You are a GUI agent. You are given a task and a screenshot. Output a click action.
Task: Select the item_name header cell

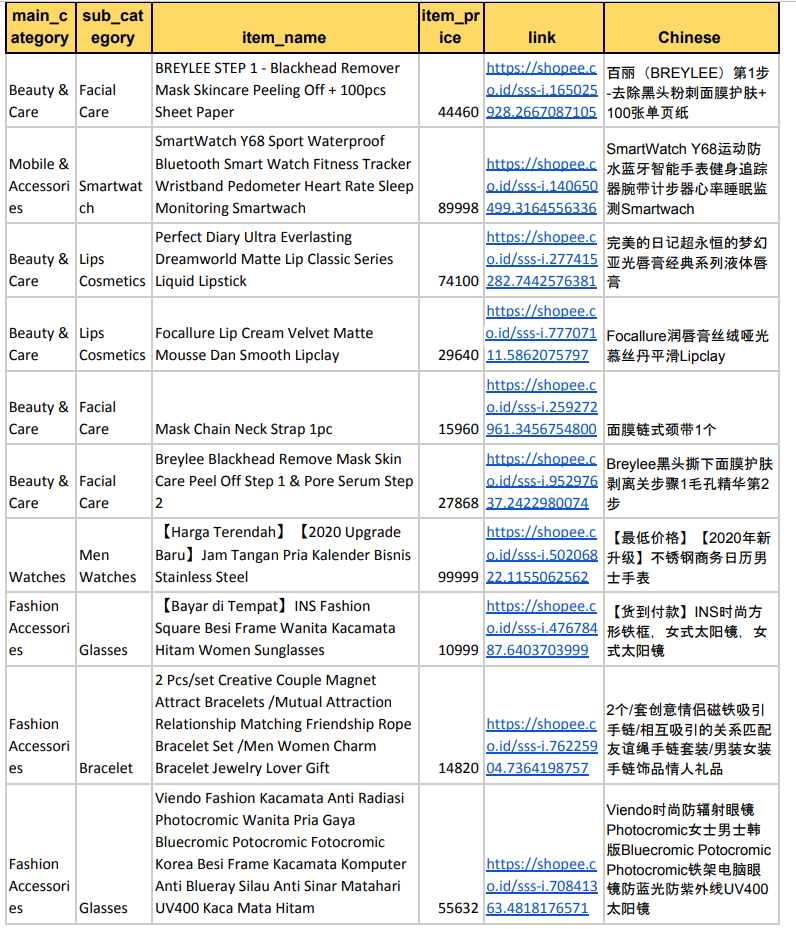coord(285,27)
